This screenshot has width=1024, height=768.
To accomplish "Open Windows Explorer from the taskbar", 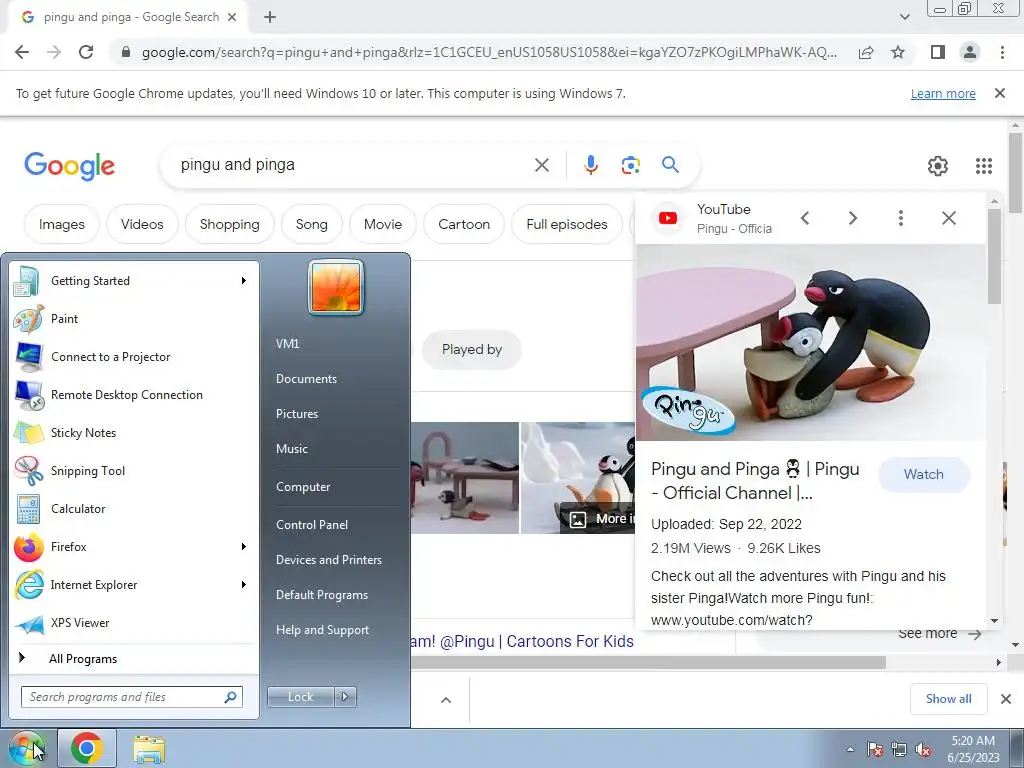I will 149,749.
